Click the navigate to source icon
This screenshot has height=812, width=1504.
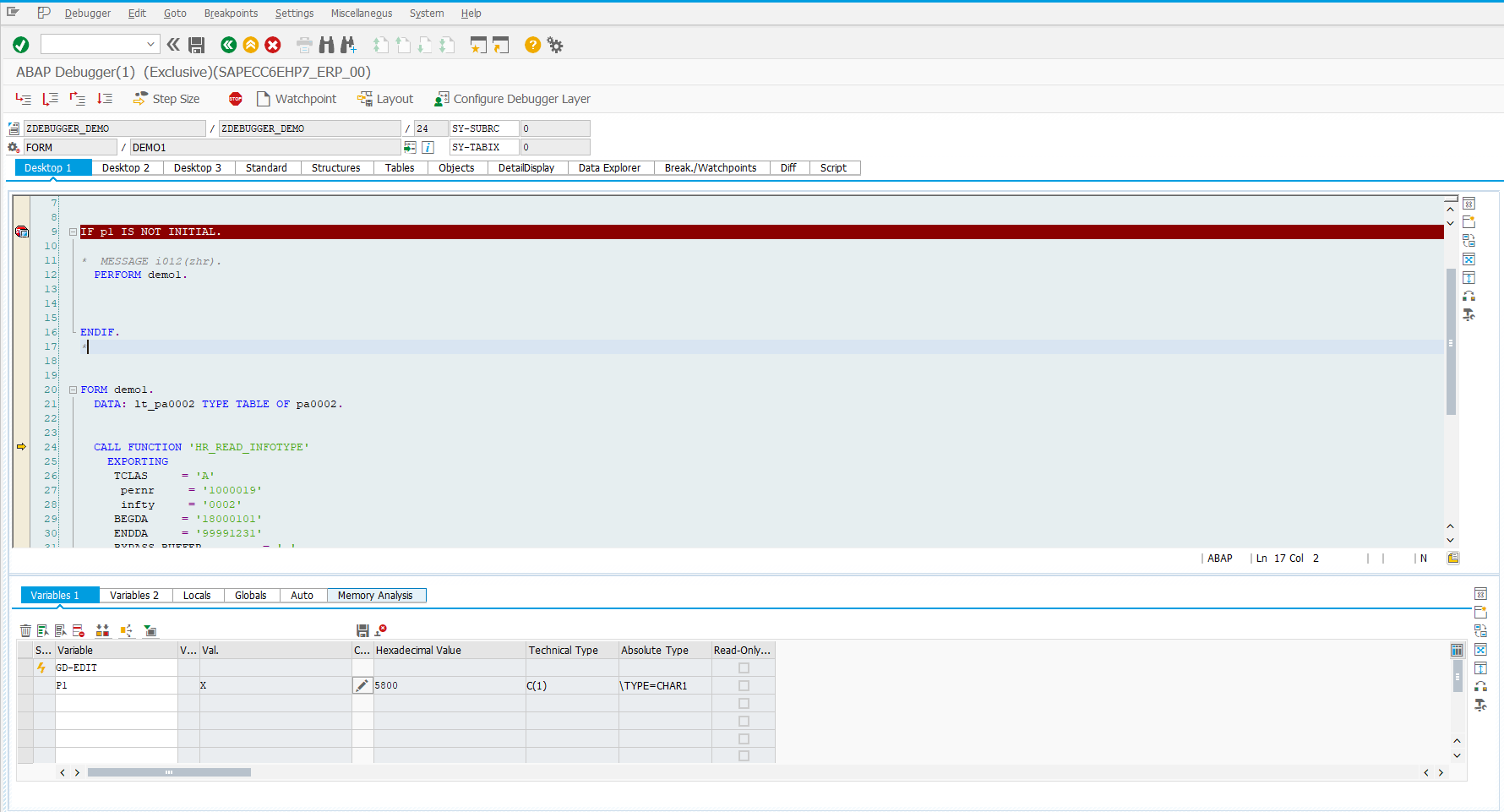[x=410, y=147]
